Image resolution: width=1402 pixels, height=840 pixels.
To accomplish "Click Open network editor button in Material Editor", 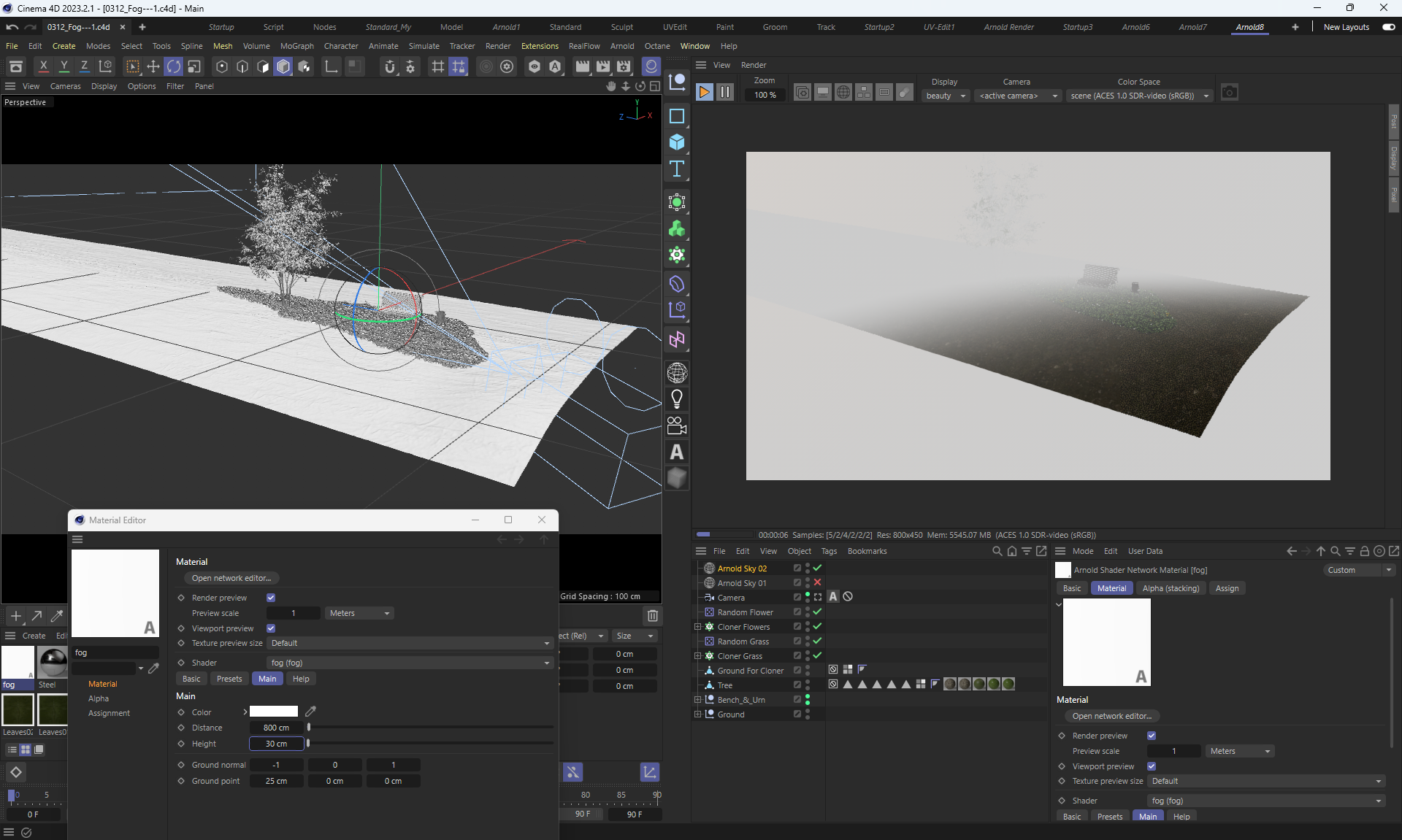I will [231, 578].
